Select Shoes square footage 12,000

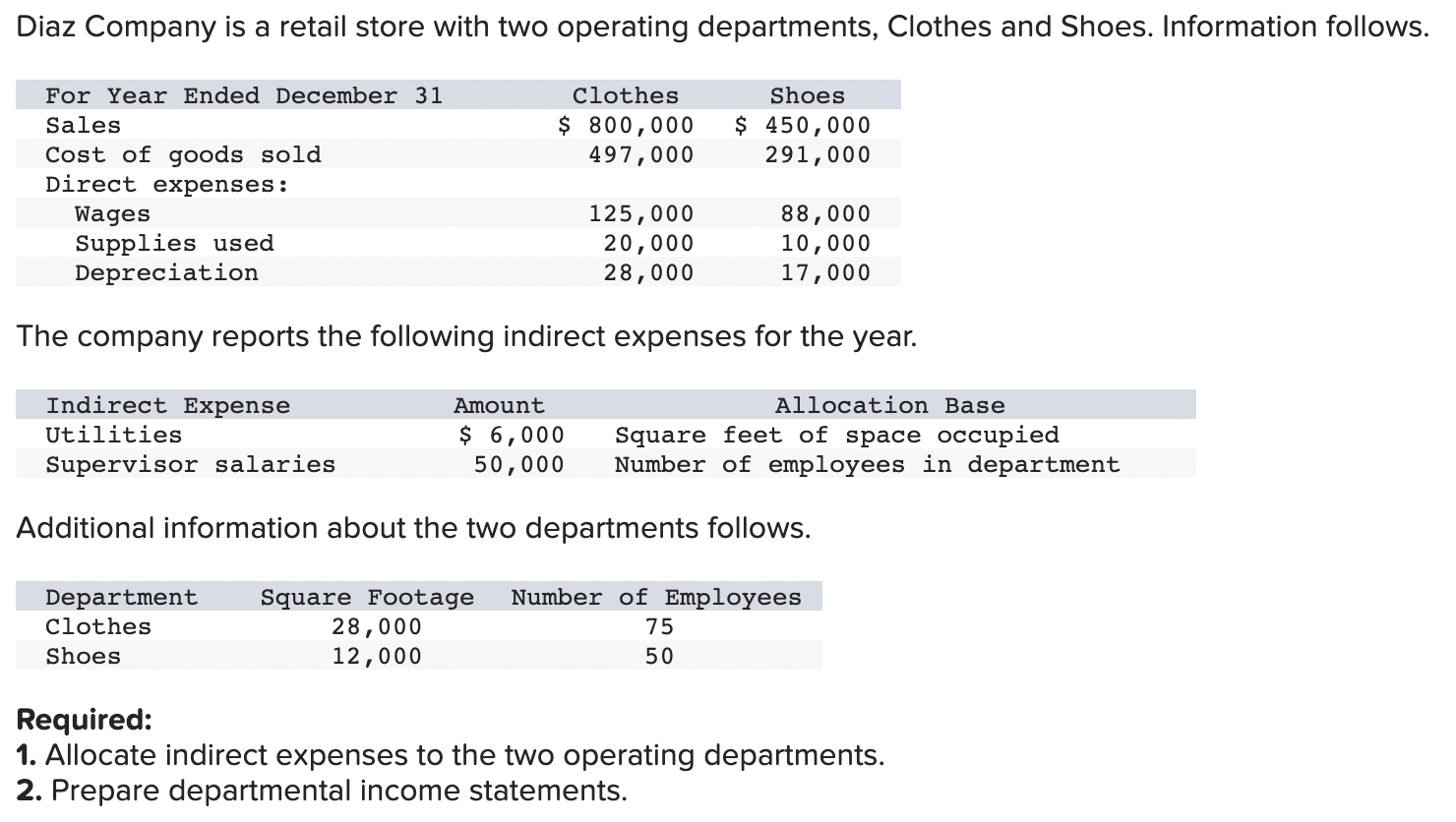(377, 656)
